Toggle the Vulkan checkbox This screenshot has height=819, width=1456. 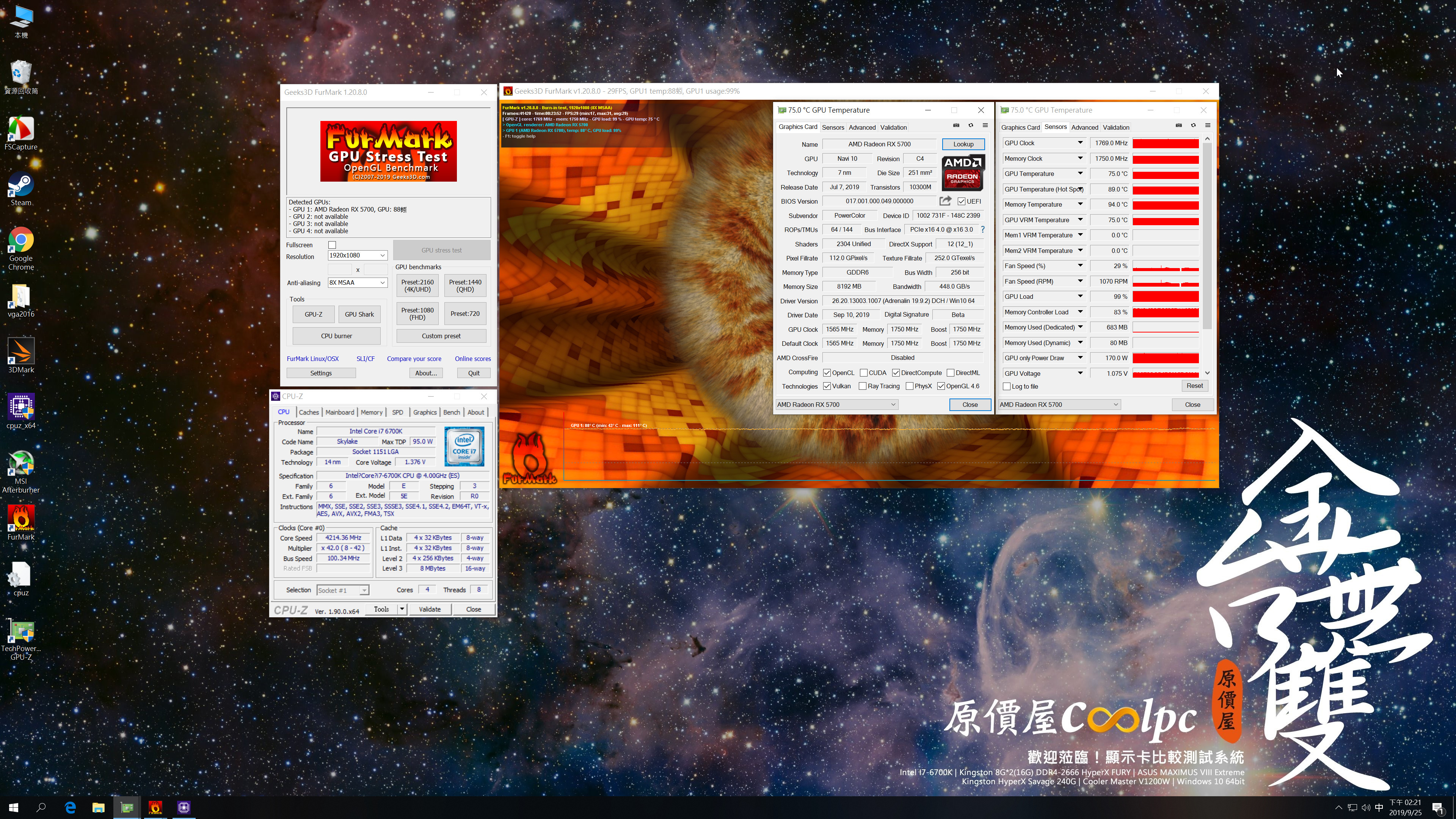(827, 386)
